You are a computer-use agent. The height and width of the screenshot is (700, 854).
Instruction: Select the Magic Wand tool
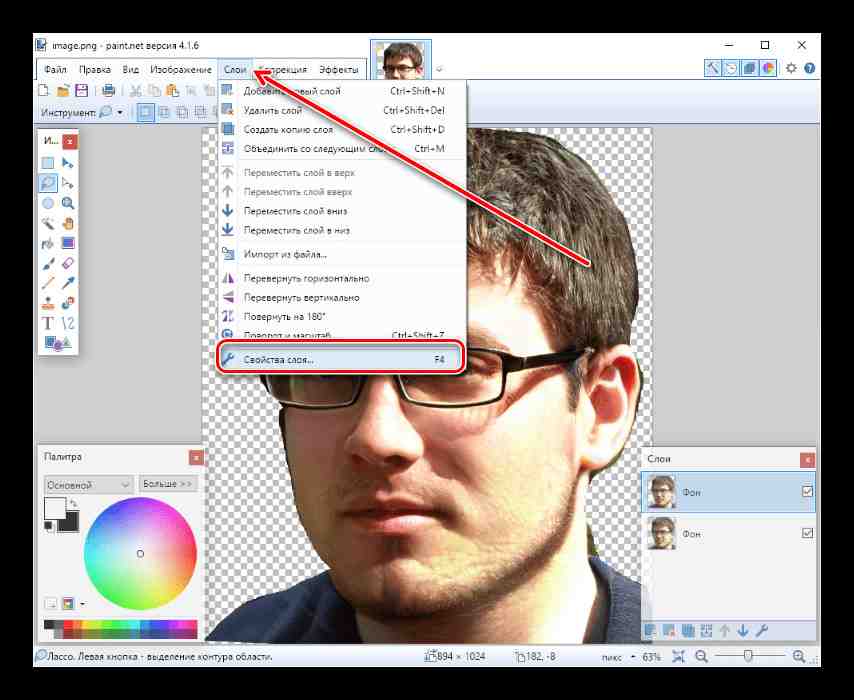pos(47,222)
